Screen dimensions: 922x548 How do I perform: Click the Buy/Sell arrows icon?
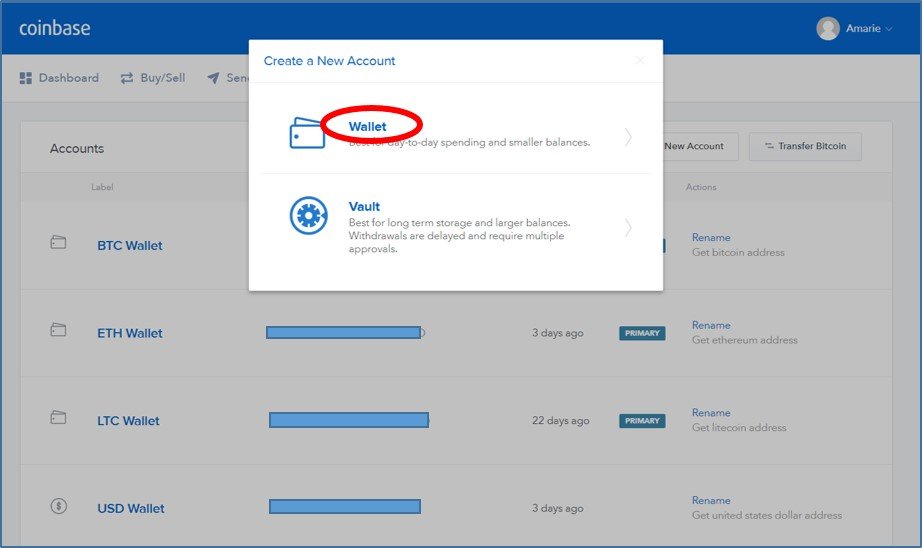pyautogui.click(x=126, y=78)
